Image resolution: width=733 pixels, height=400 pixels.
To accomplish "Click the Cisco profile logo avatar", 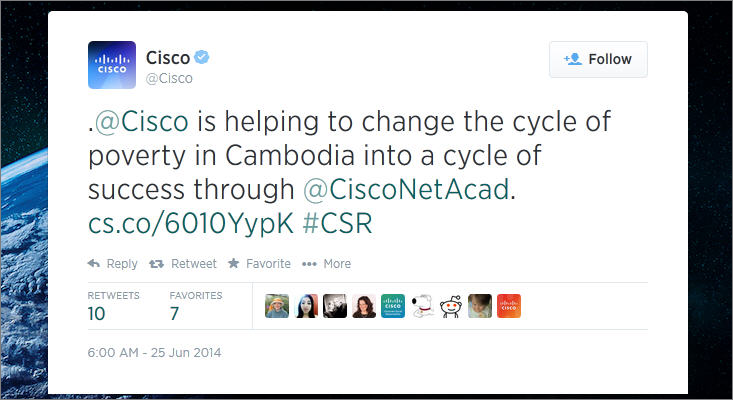I will 112,65.
